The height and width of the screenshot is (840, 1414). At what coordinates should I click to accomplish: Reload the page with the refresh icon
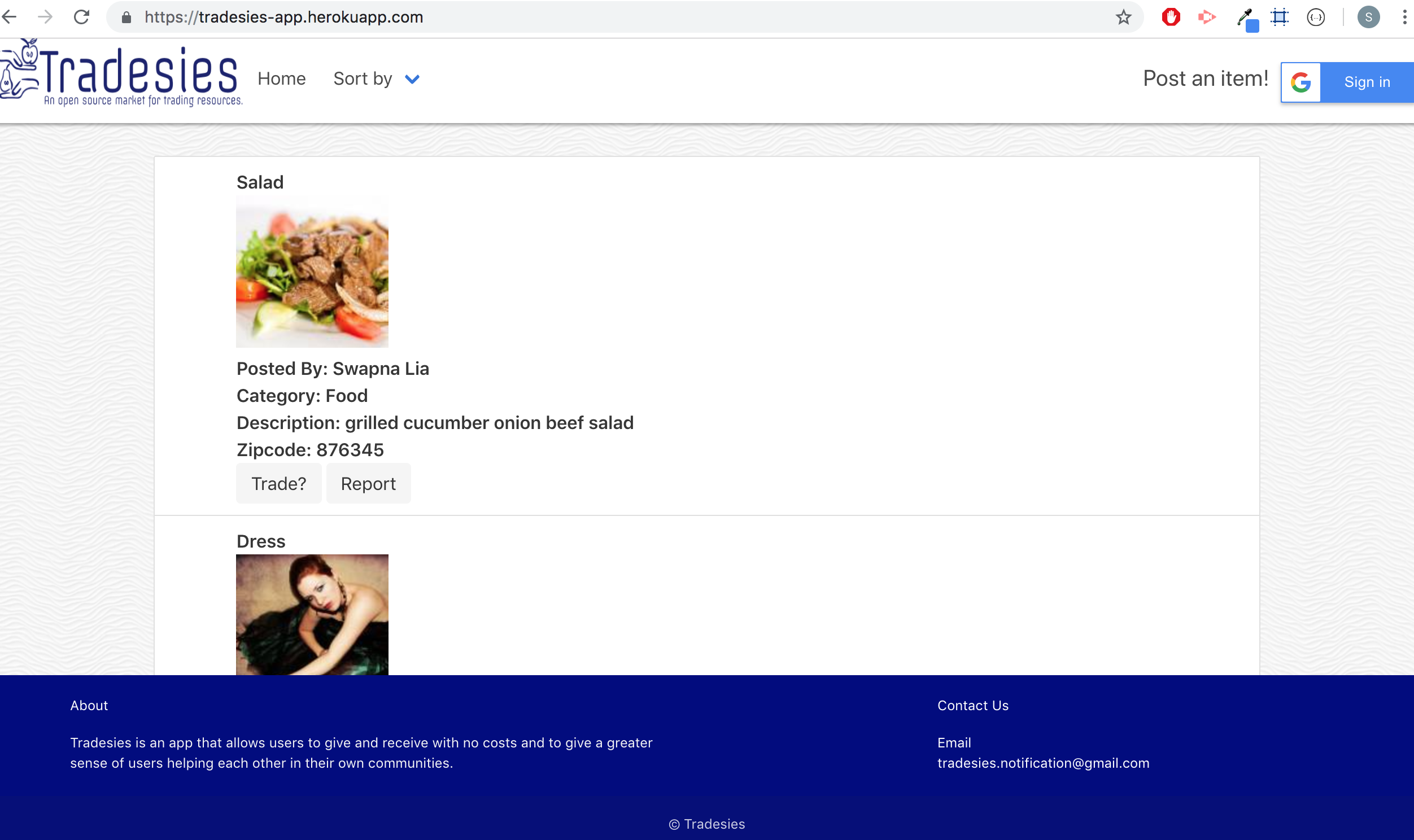(81, 17)
